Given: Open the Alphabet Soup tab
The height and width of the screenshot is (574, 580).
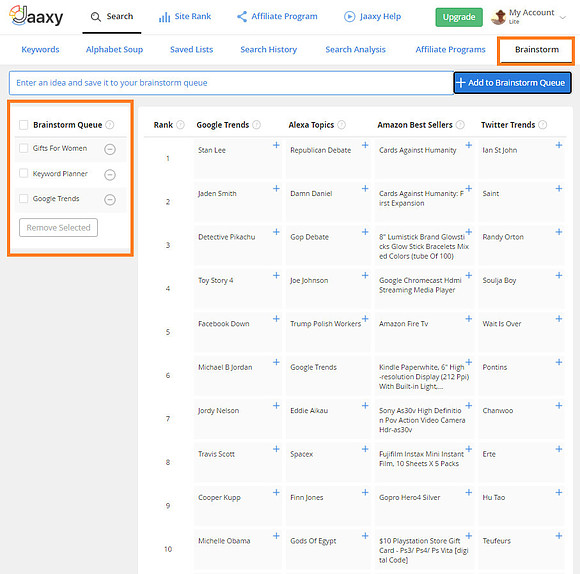Looking at the screenshot, I should point(114,50).
